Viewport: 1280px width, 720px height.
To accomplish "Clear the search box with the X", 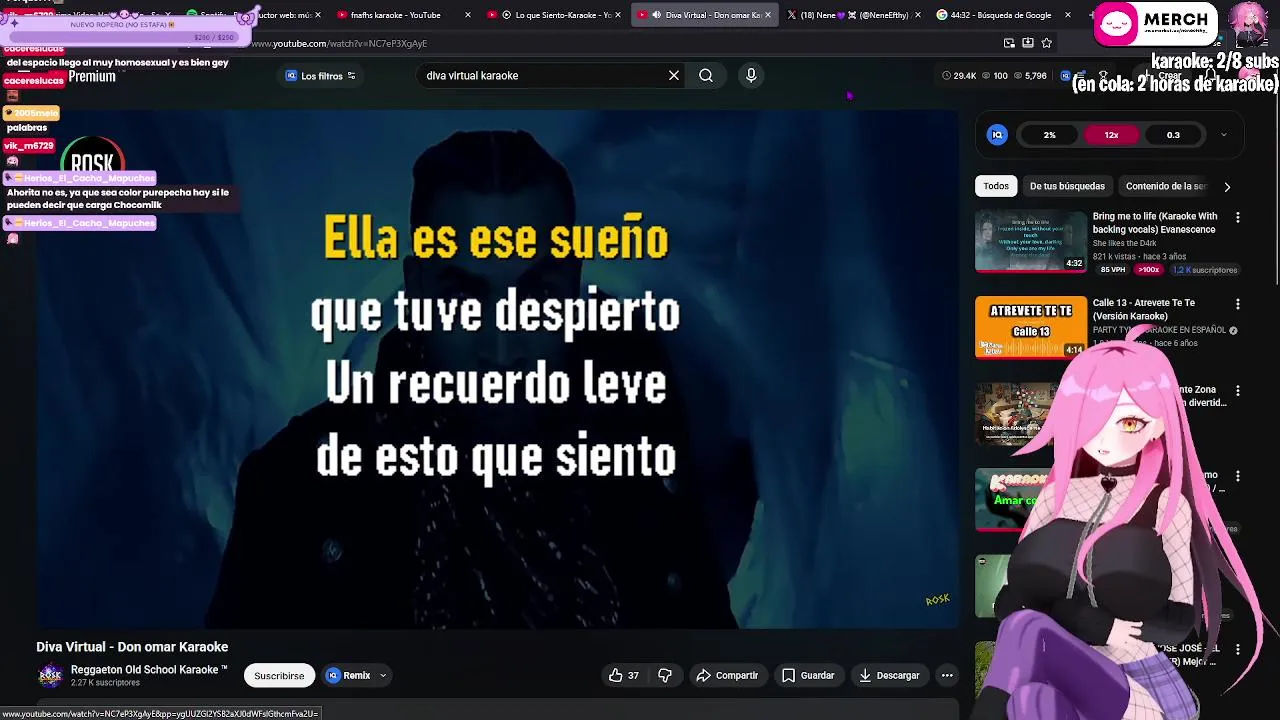I will pyautogui.click(x=674, y=75).
